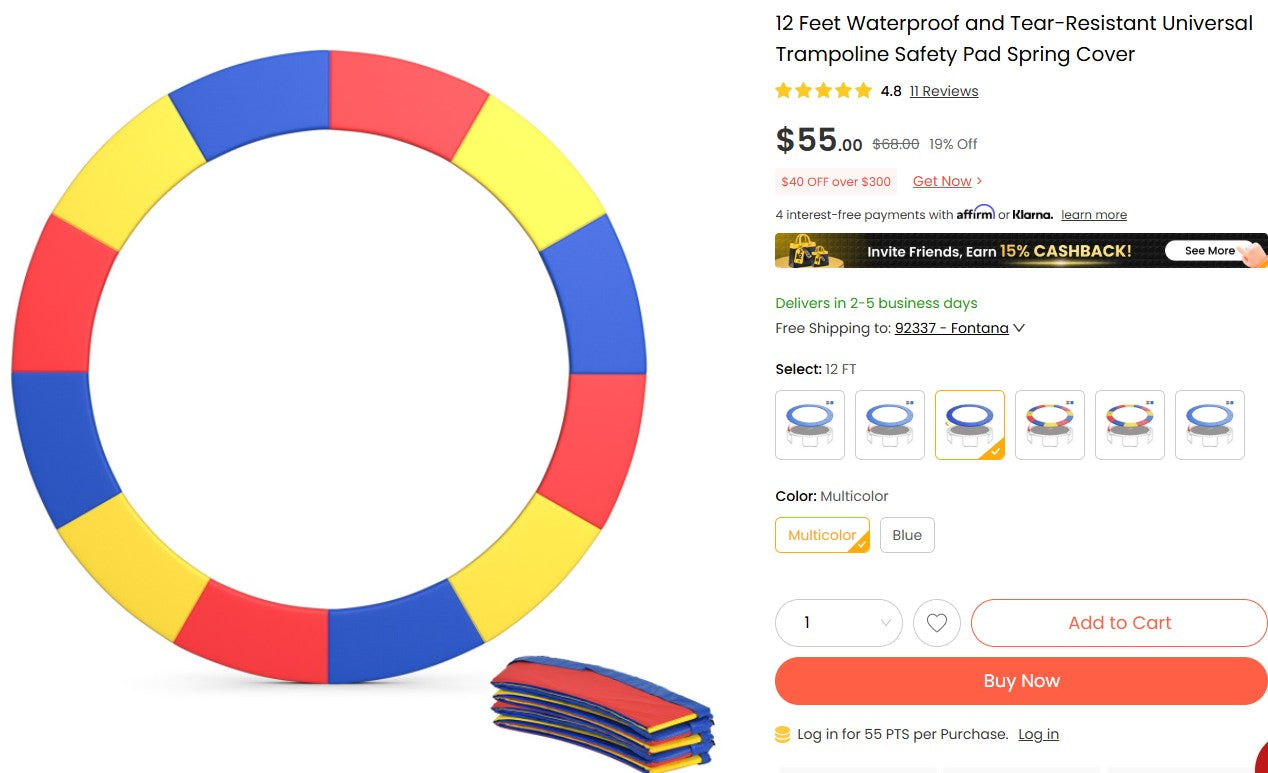Expand the 92337 - Fontana shipping location
Screen dimensions: 1268x773
(x=960, y=328)
